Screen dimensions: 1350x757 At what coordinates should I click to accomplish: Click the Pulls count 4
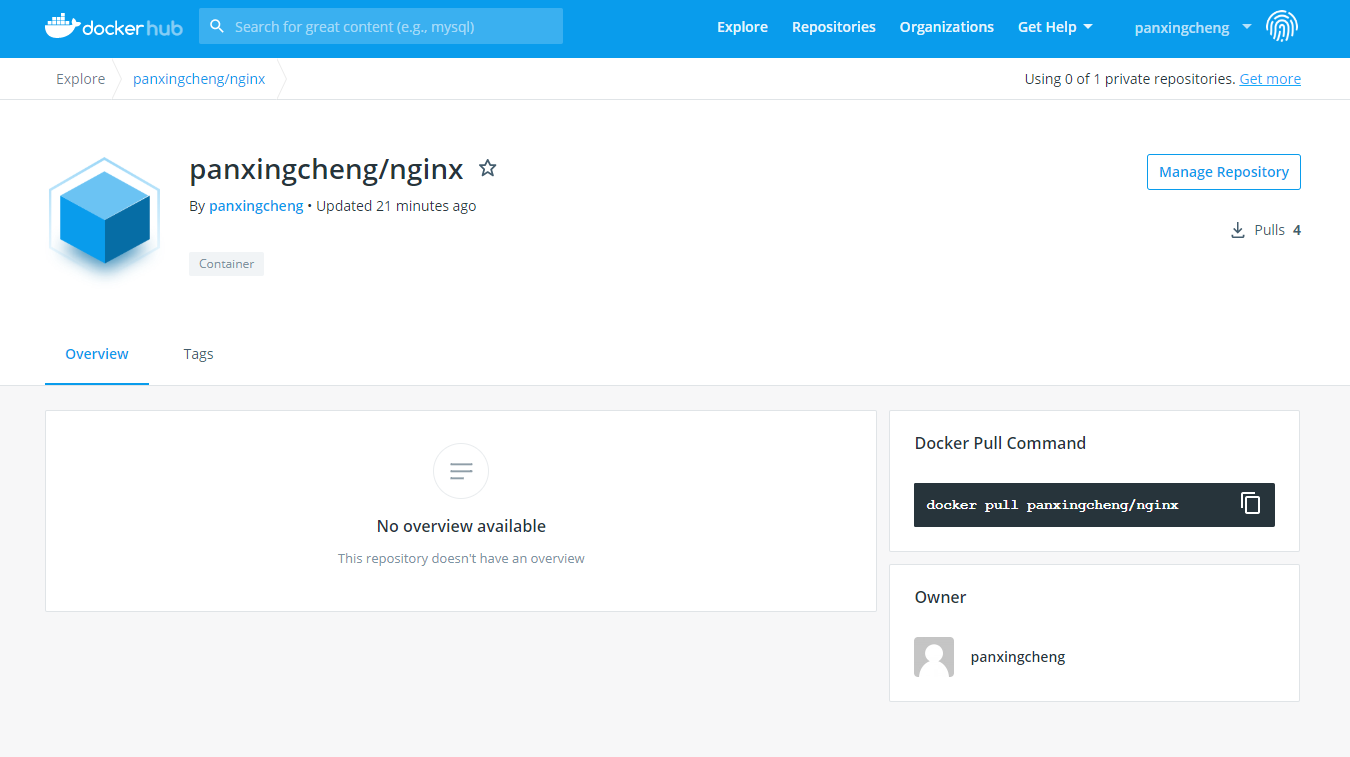[1297, 230]
